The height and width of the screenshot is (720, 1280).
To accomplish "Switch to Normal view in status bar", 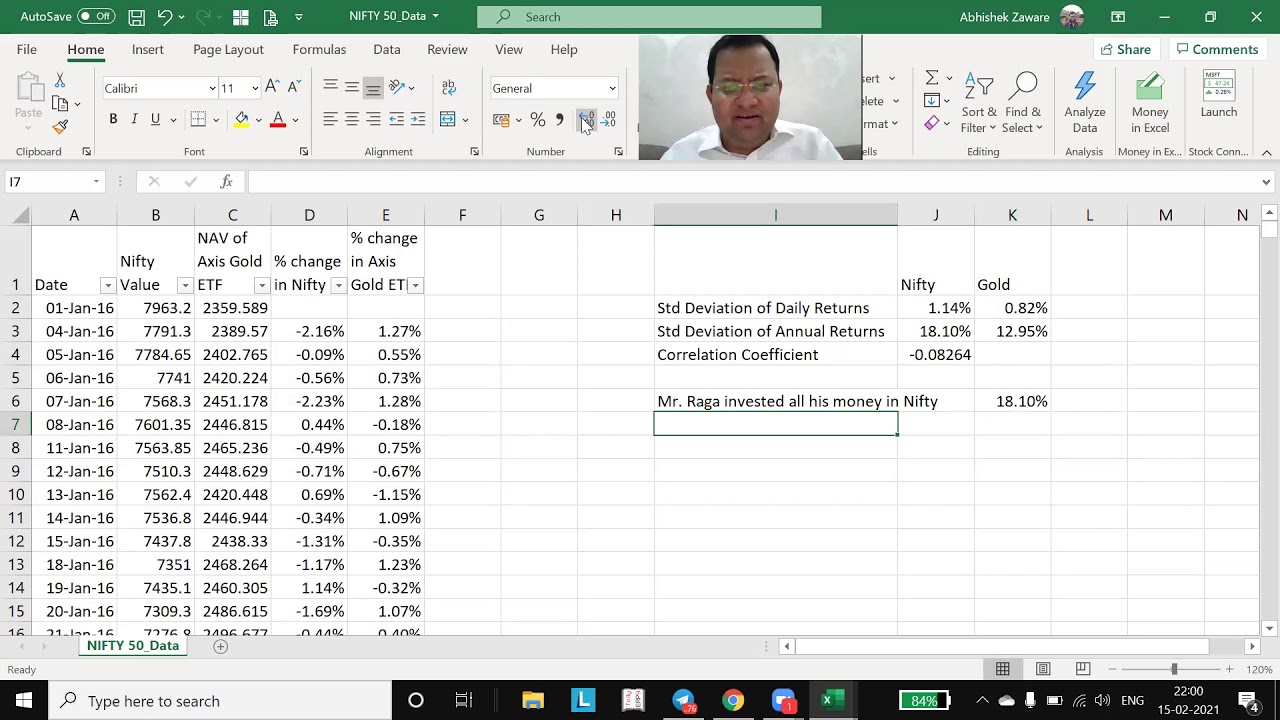I will 1002,669.
